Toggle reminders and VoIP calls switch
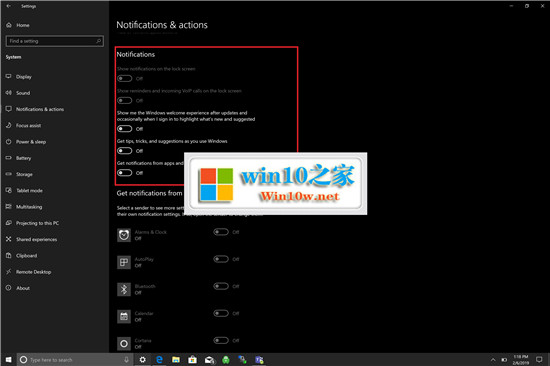Viewport: 550px width, 366px height. point(125,101)
